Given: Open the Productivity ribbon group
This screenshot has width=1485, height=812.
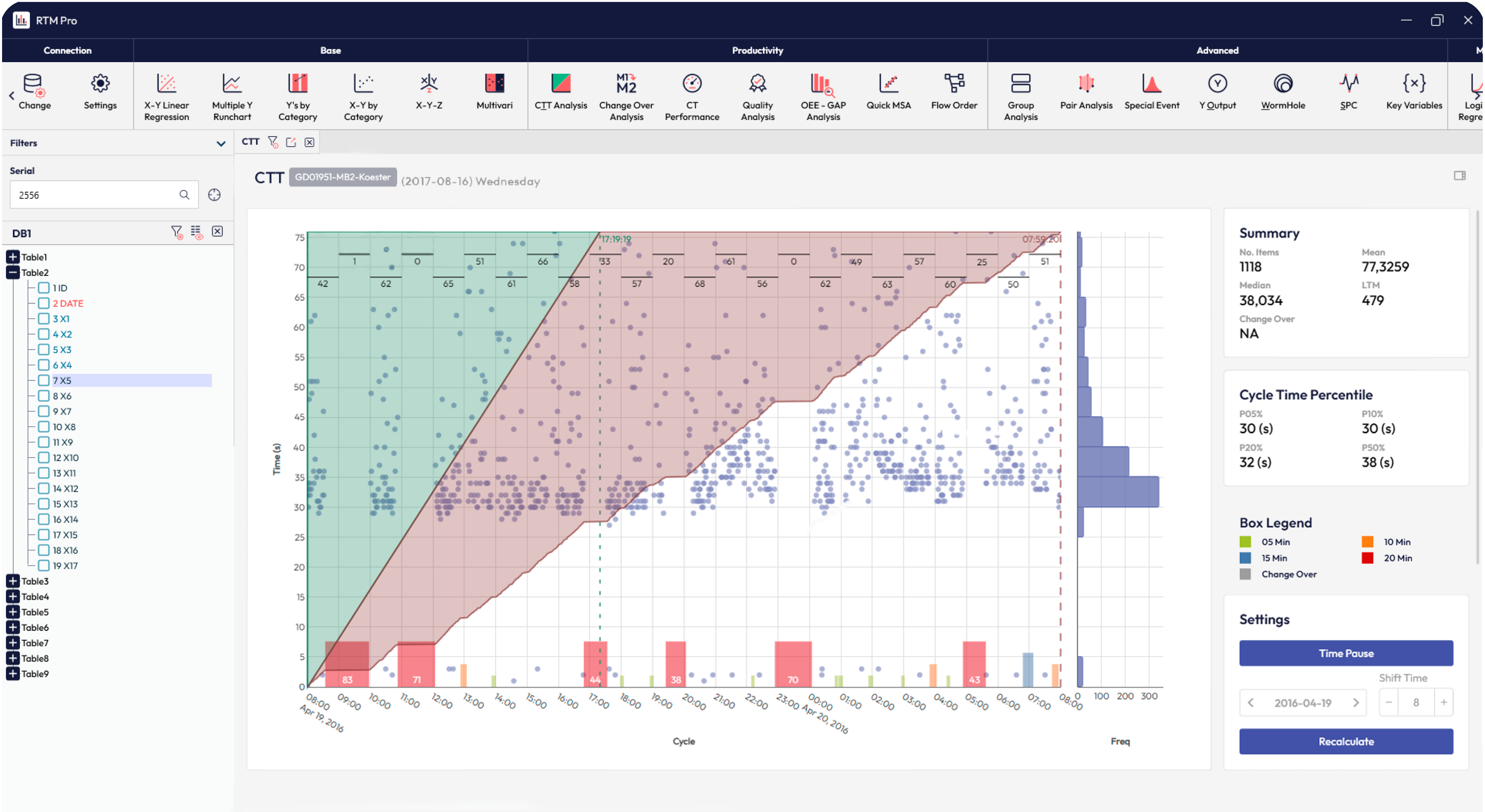Looking at the screenshot, I should pyautogui.click(x=757, y=50).
